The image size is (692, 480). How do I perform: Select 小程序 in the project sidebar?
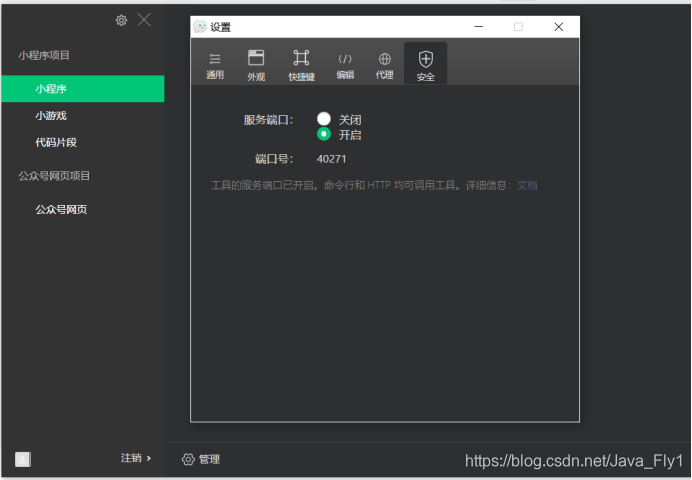pos(83,89)
